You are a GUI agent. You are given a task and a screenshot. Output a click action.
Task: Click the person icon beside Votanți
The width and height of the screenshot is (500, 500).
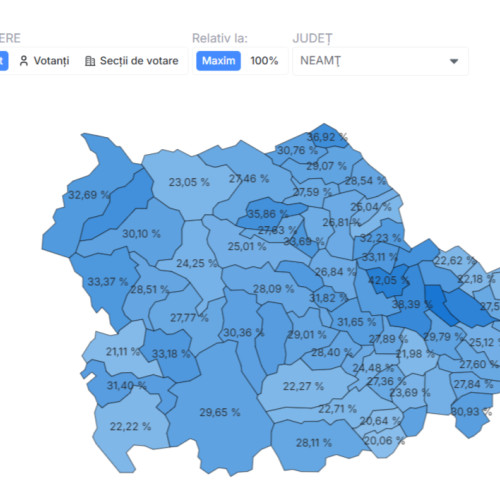(24, 61)
